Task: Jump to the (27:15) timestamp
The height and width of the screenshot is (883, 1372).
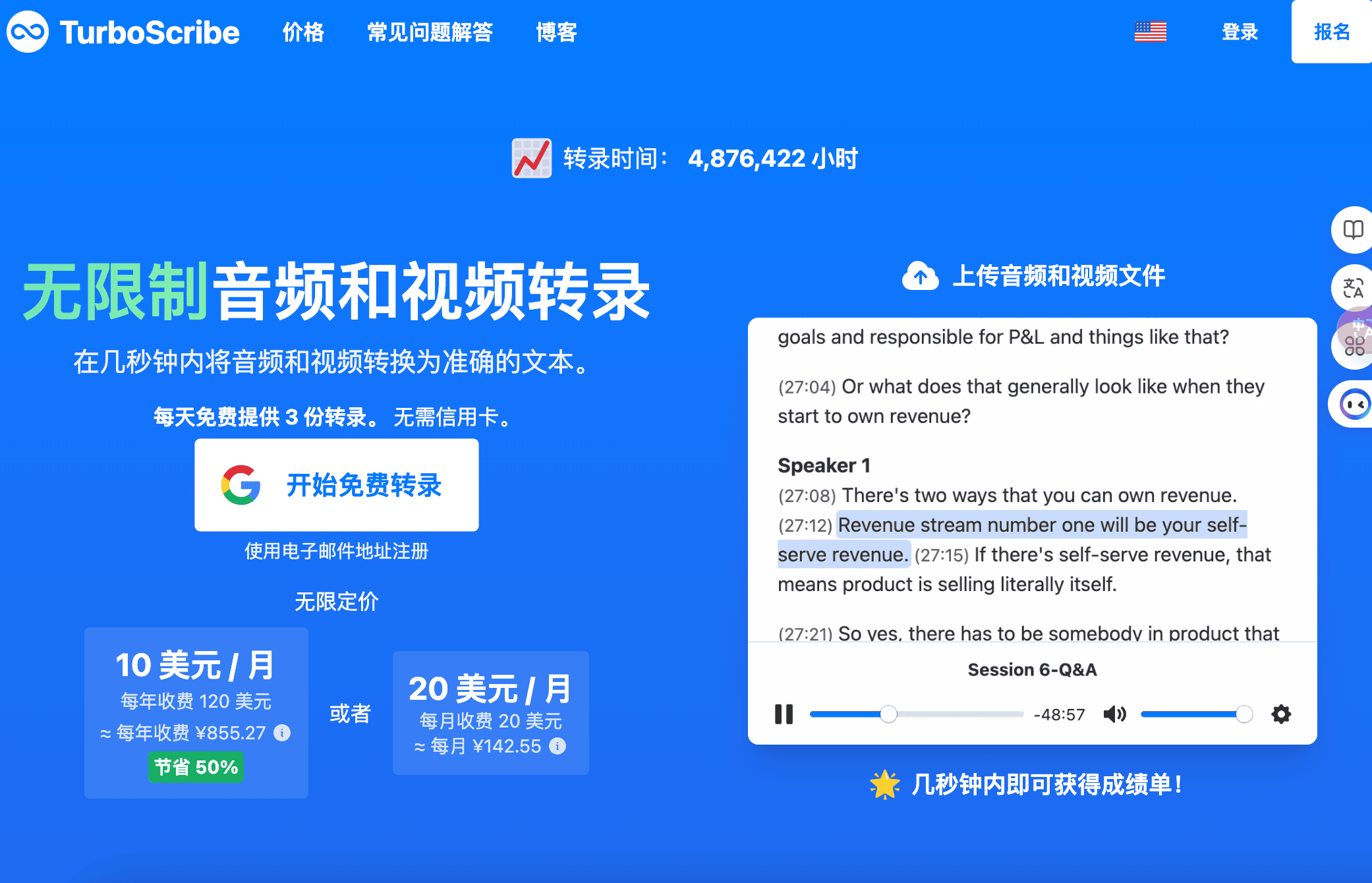Action: [942, 555]
